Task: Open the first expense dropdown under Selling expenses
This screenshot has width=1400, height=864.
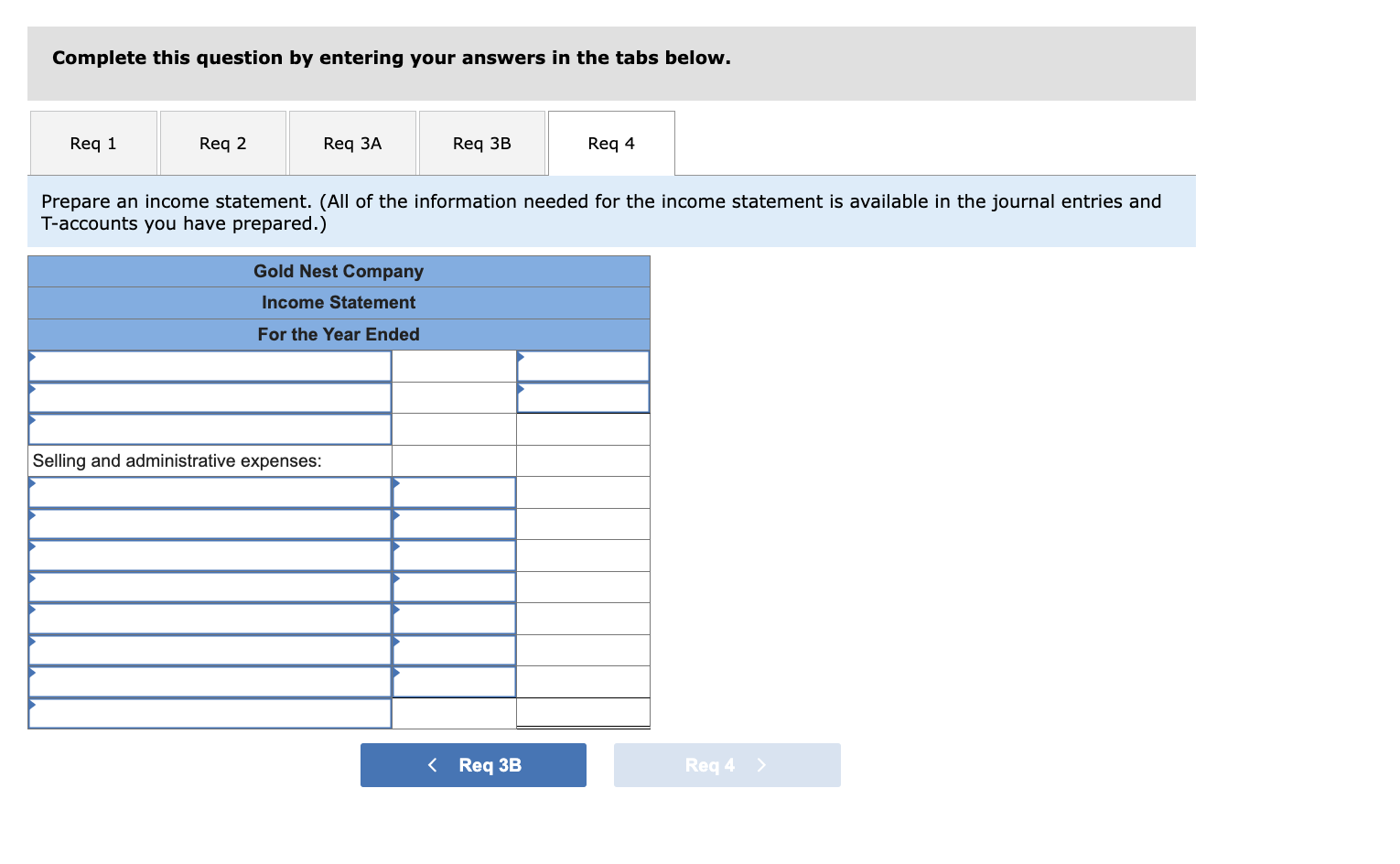Action: coord(210,491)
